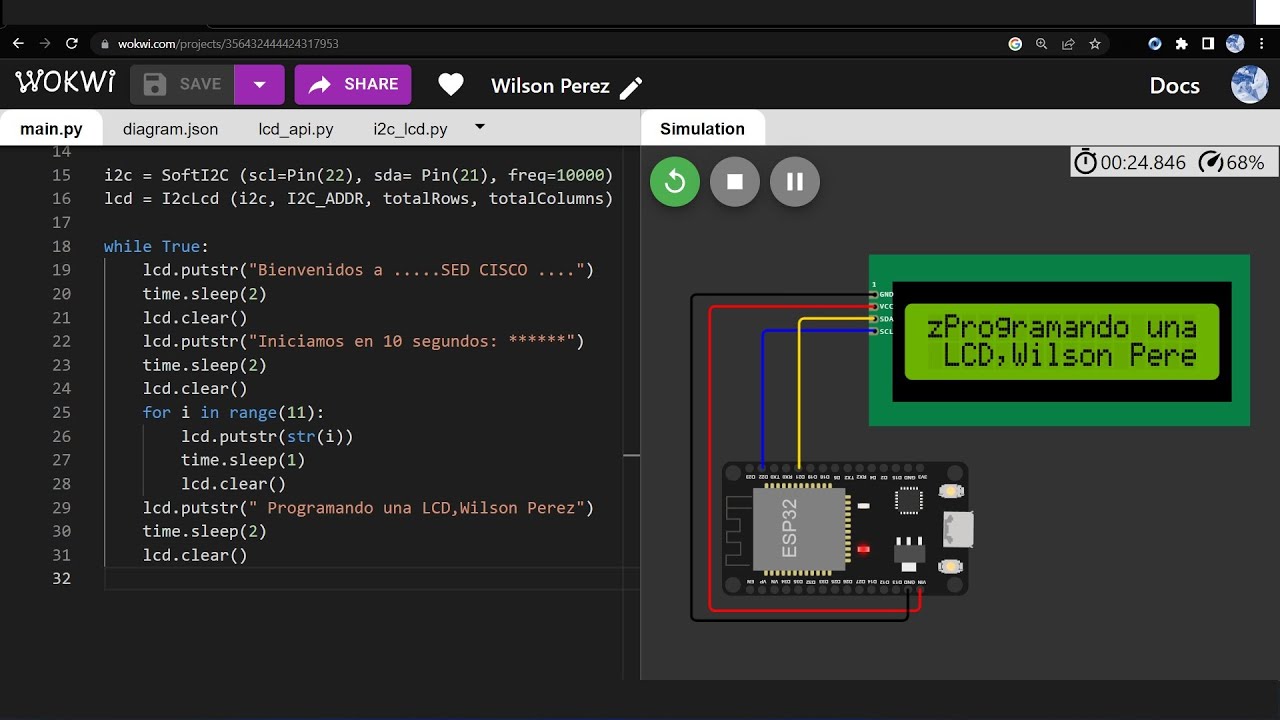Switch to the diagram.json tab
The width and height of the screenshot is (1280, 720).
(170, 129)
